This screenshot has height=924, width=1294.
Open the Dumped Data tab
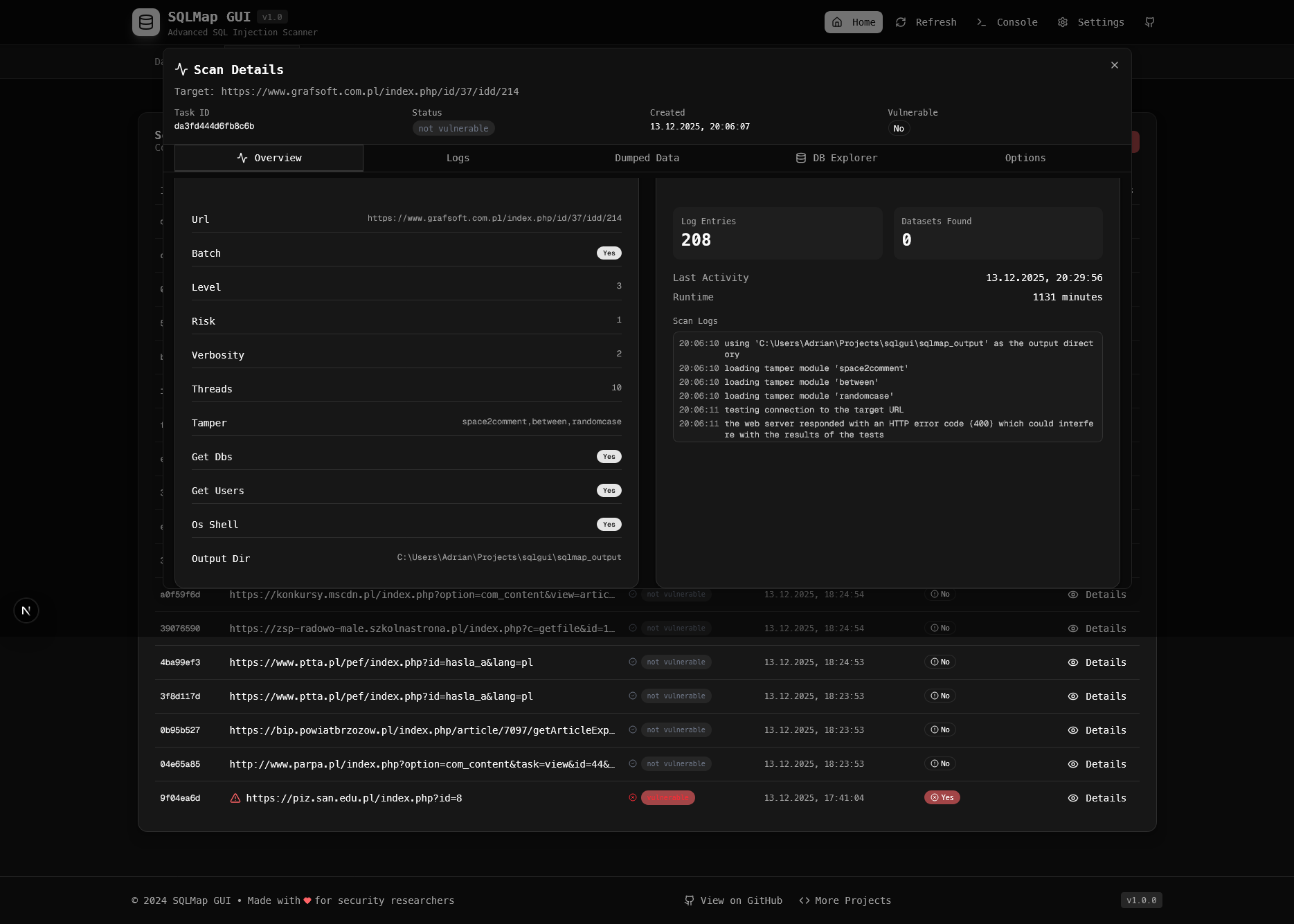coord(646,158)
